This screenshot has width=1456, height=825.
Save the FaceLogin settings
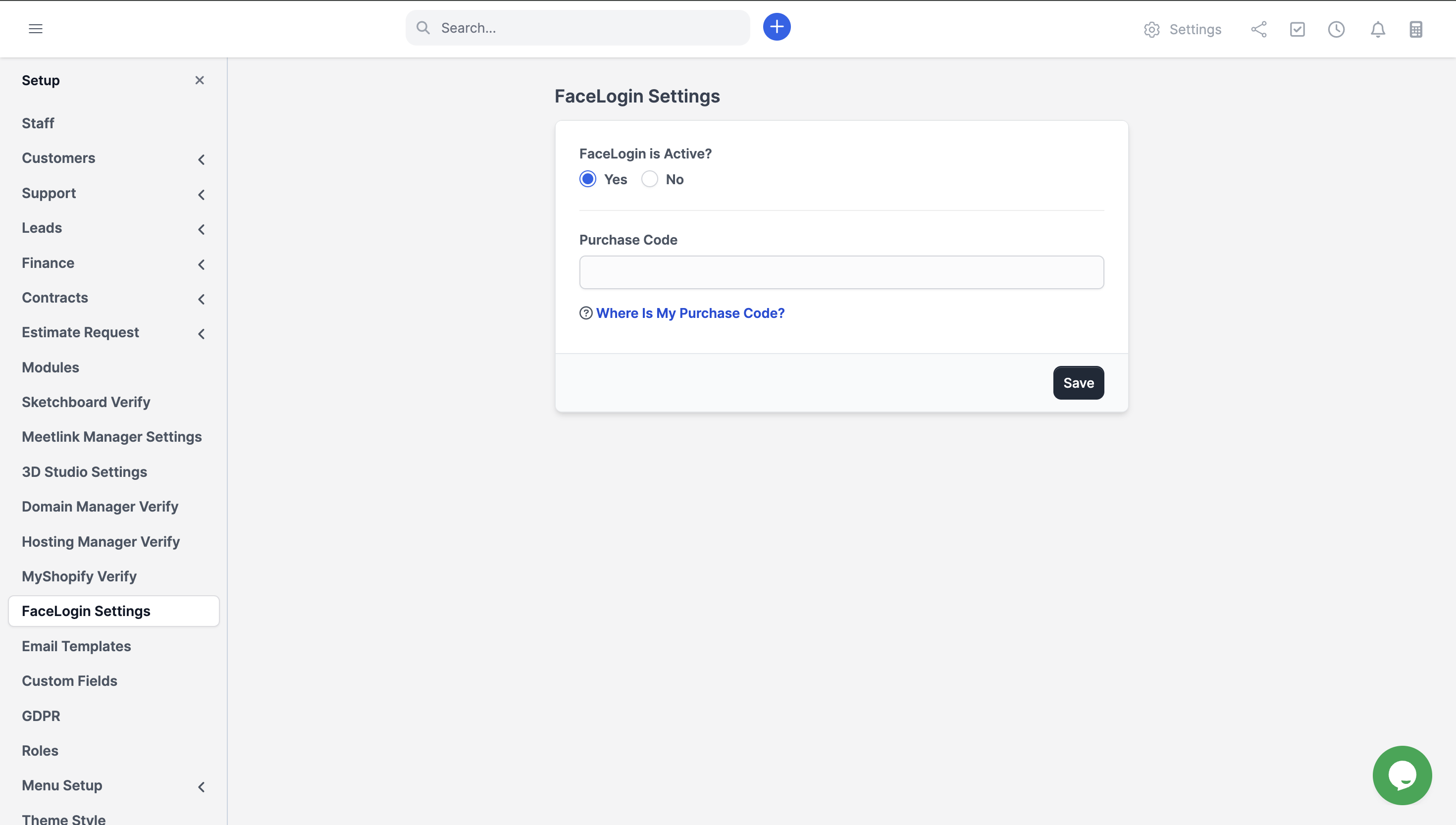1078,382
